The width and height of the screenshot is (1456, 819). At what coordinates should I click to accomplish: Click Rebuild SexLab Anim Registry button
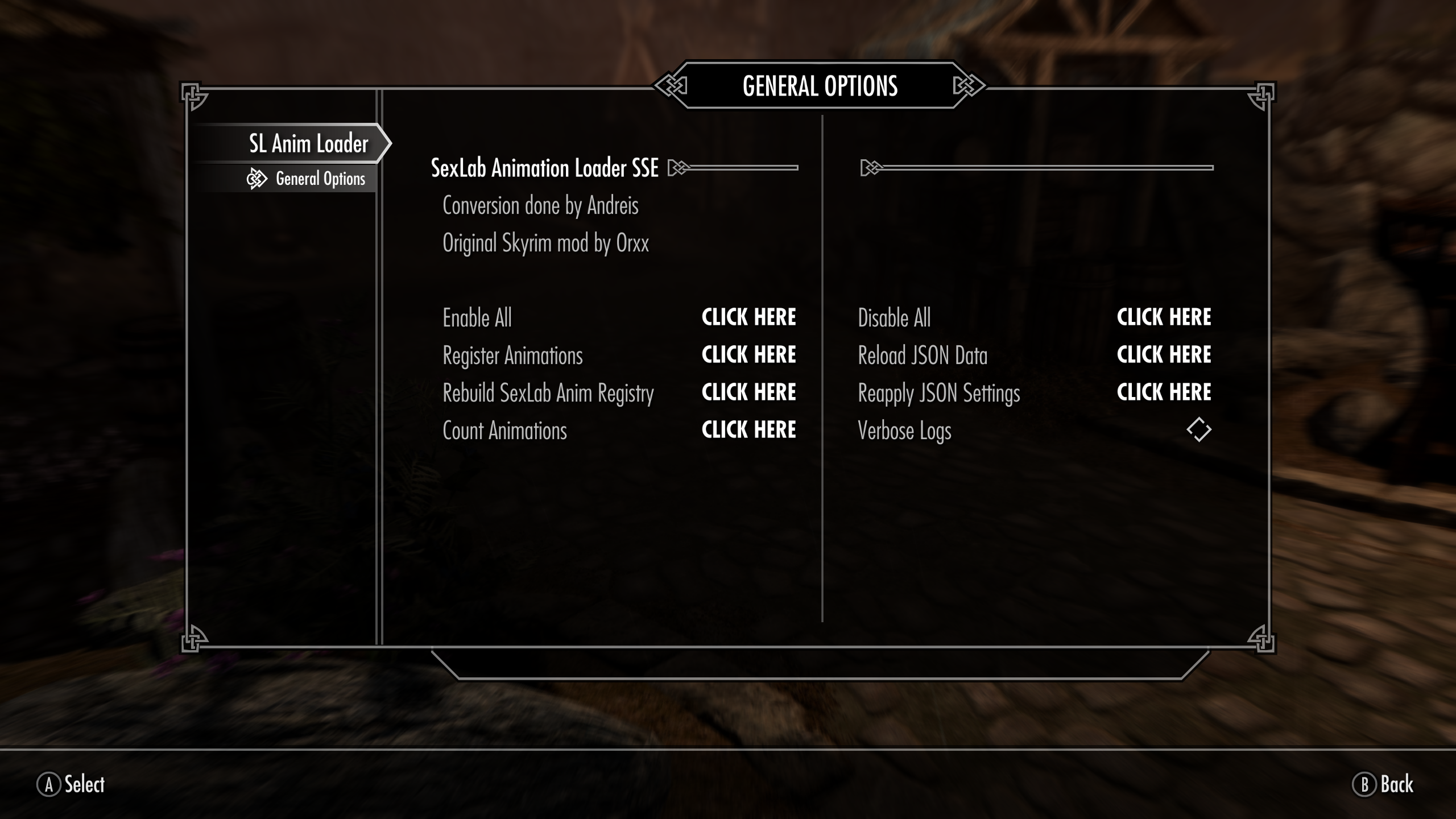749,392
